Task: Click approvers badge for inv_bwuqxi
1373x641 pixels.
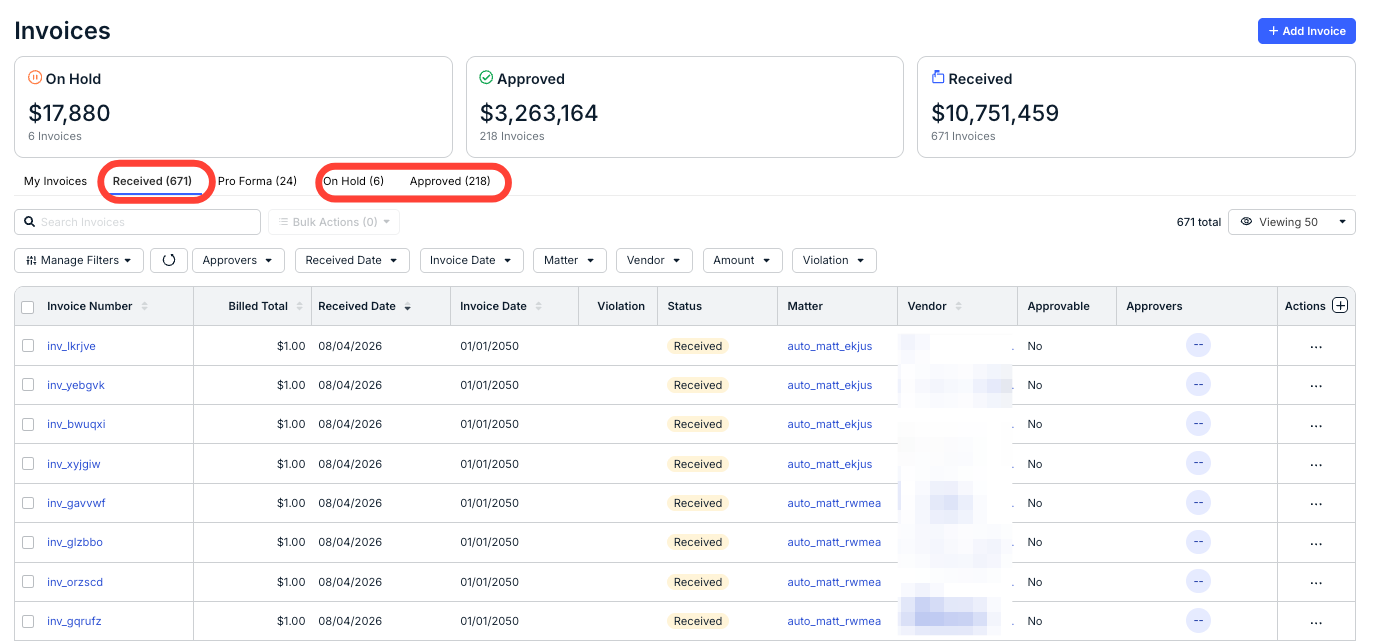Action: pos(1198,424)
